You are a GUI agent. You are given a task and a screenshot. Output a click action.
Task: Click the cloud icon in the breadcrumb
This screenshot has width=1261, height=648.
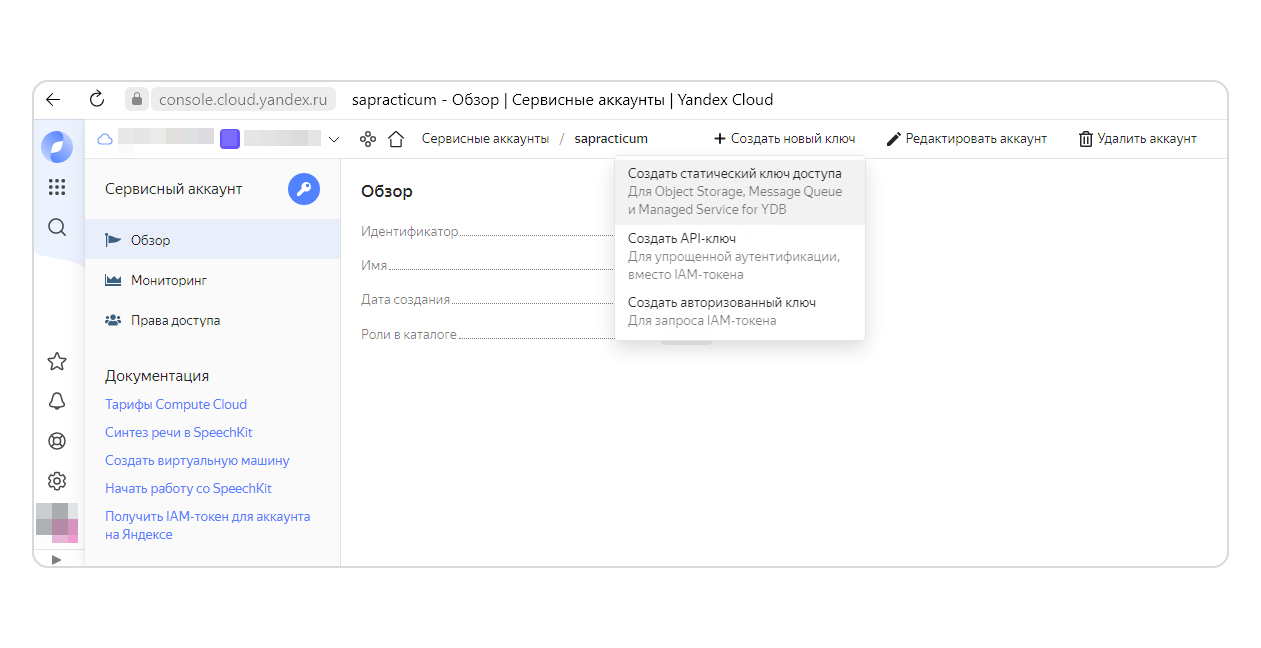tap(104, 139)
